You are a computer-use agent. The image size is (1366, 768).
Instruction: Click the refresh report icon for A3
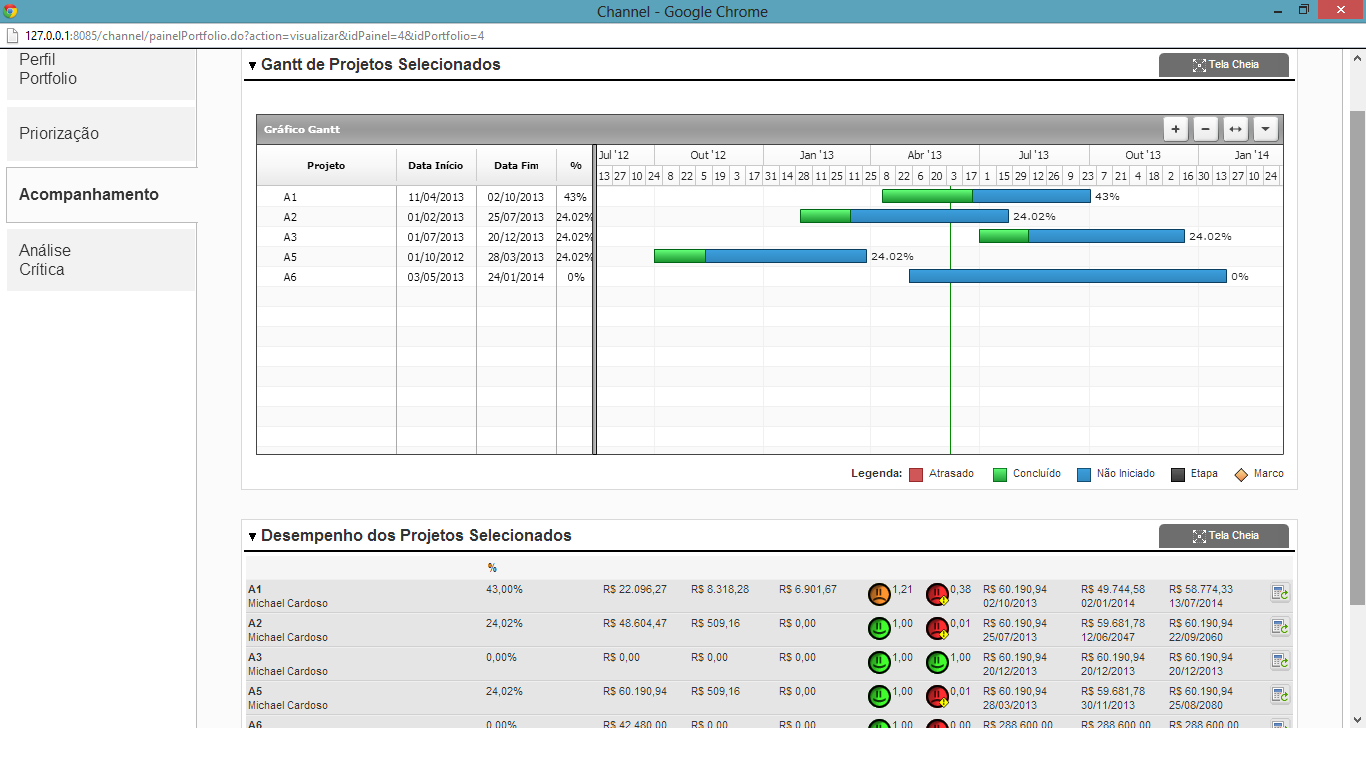(1280, 662)
